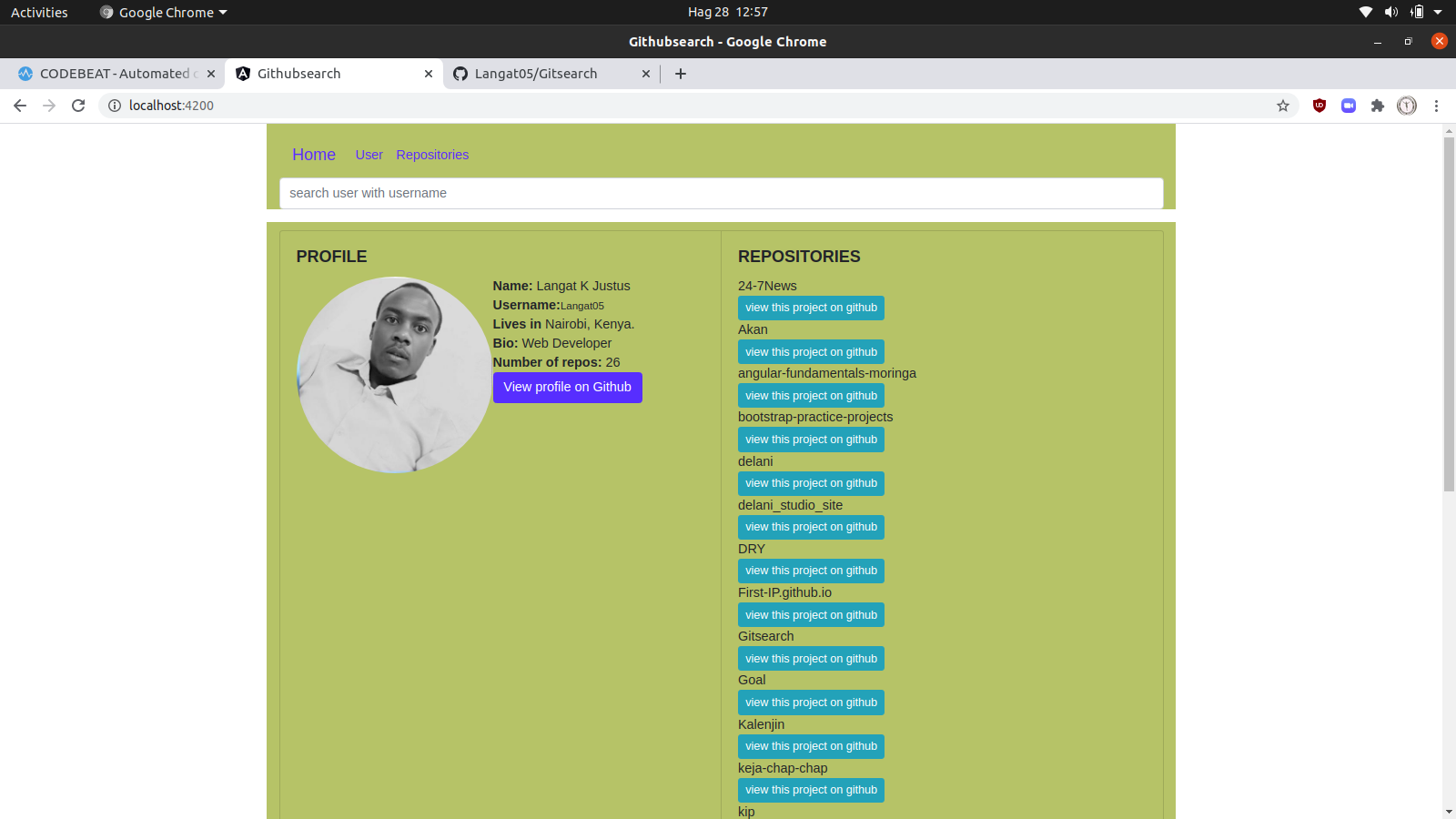Navigate to the Repositories link
This screenshot has width=1456, height=819.
pyautogui.click(x=432, y=155)
